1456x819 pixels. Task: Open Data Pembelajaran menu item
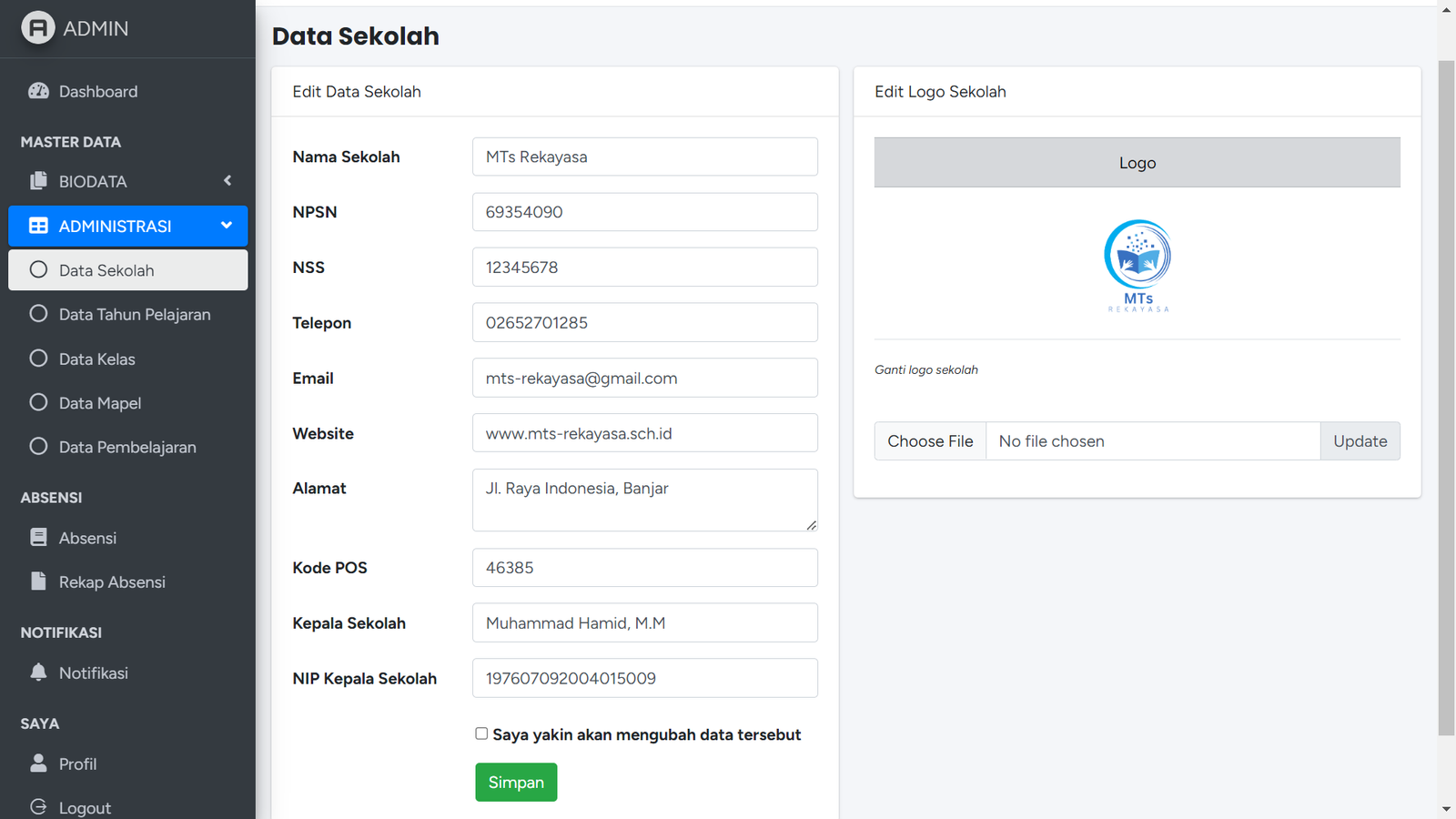point(126,448)
